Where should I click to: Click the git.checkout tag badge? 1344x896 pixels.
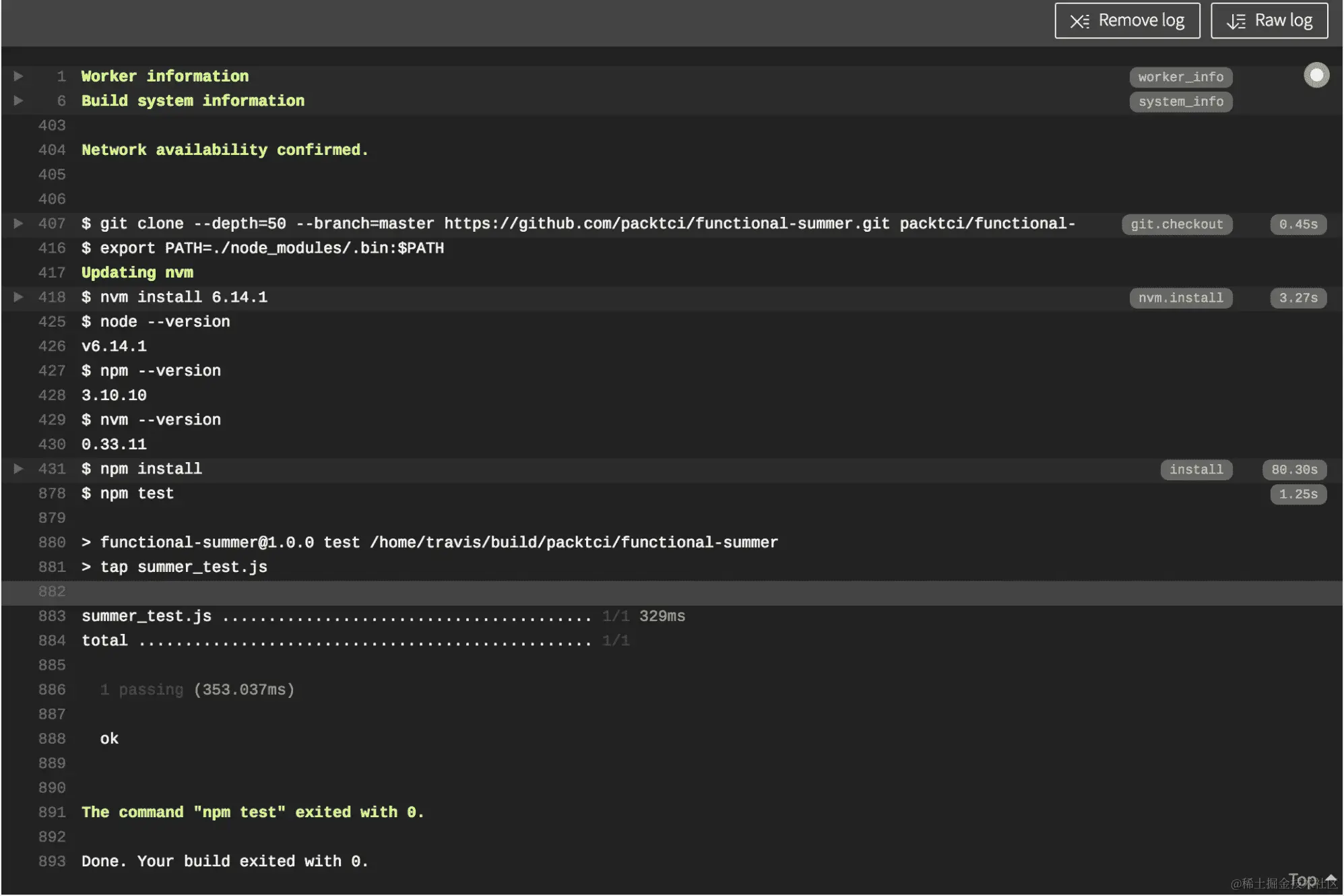[1176, 224]
